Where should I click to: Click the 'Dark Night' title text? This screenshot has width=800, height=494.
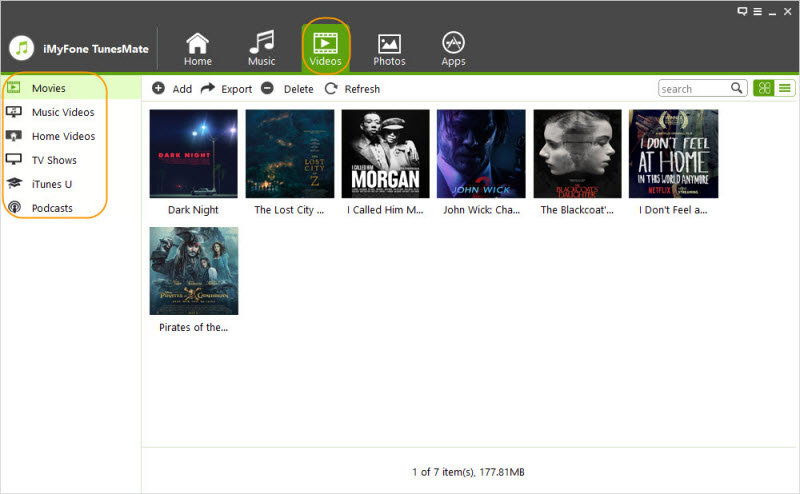(193, 210)
